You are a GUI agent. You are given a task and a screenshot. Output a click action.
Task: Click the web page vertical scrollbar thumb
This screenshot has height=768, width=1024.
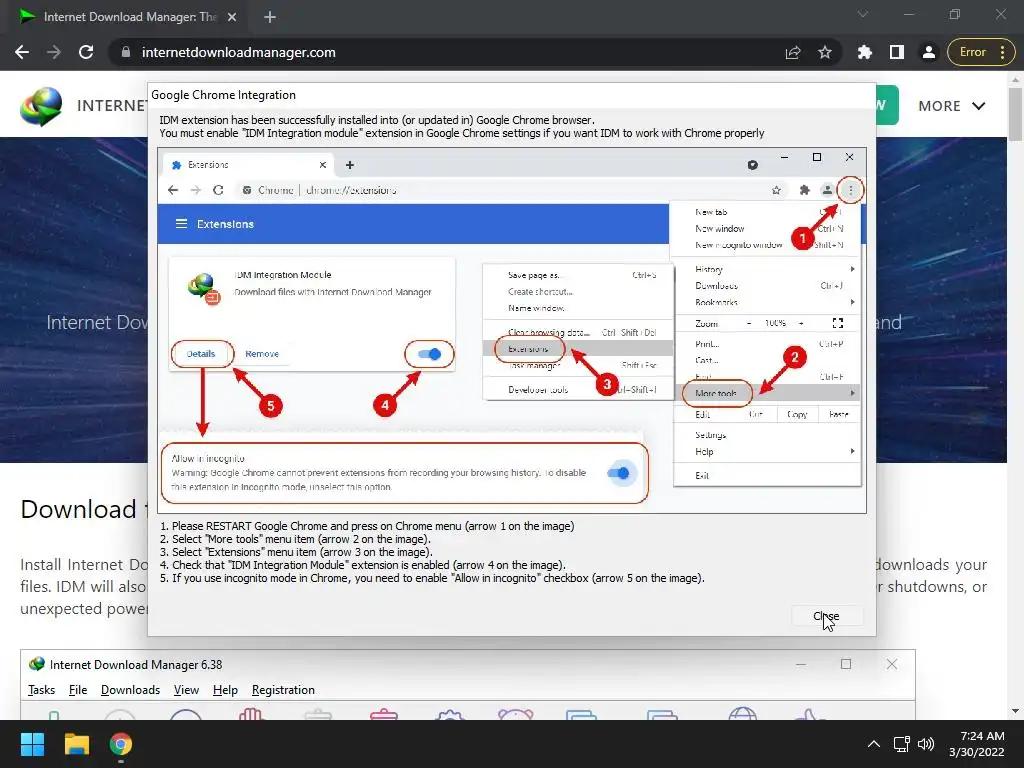(1015, 114)
